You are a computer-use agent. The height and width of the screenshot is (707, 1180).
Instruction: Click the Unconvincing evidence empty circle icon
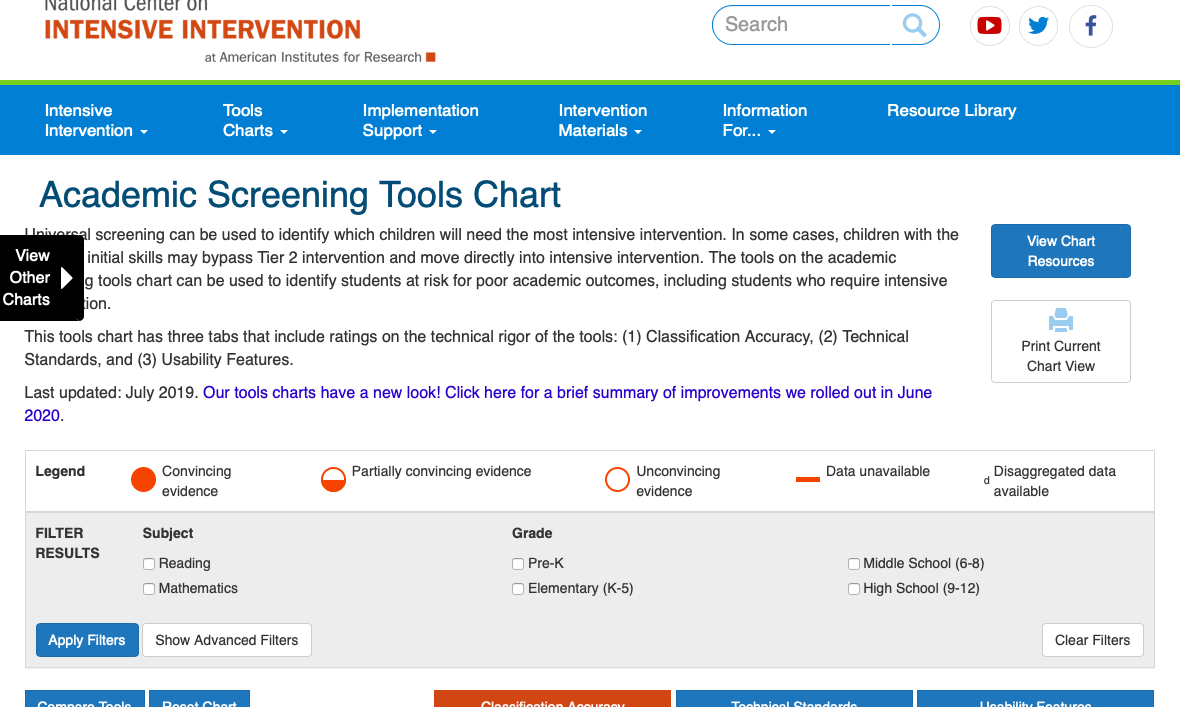(x=617, y=480)
